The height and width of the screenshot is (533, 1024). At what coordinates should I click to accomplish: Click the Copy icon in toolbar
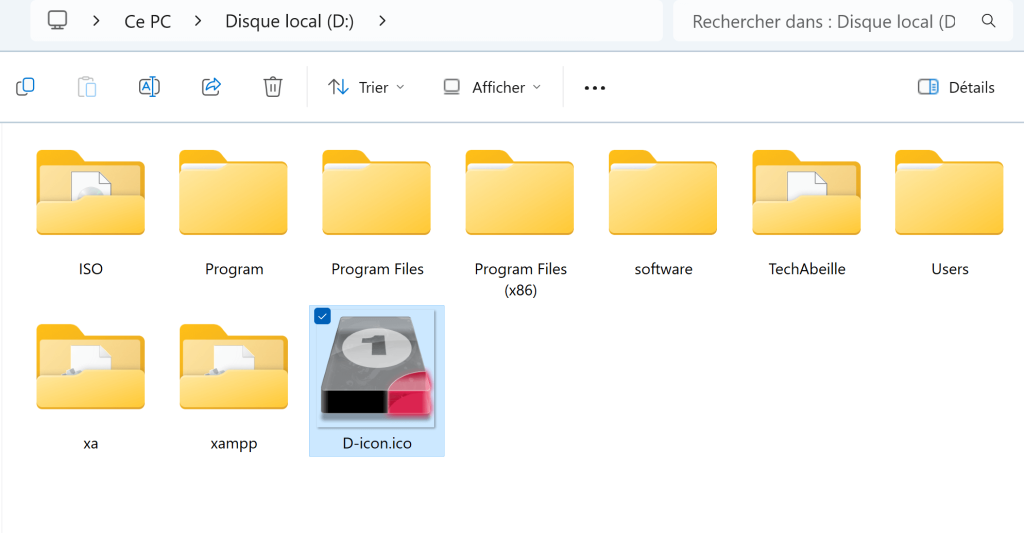[x=26, y=87]
